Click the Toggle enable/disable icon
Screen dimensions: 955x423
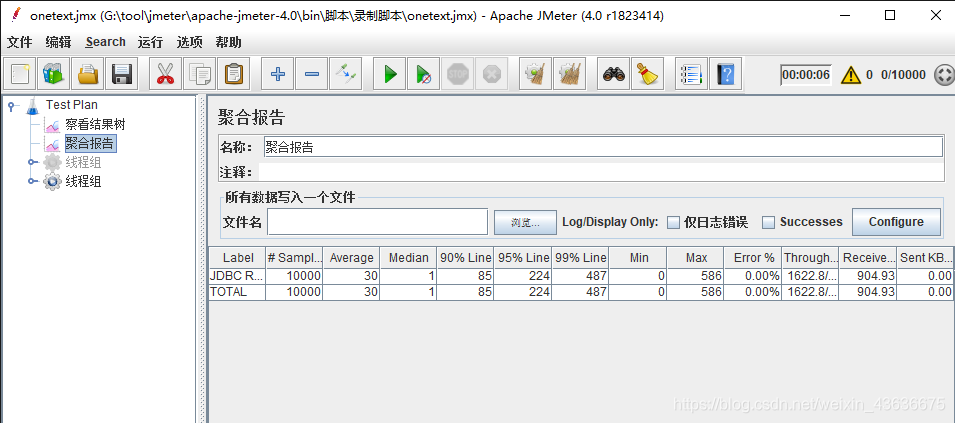tap(346, 74)
